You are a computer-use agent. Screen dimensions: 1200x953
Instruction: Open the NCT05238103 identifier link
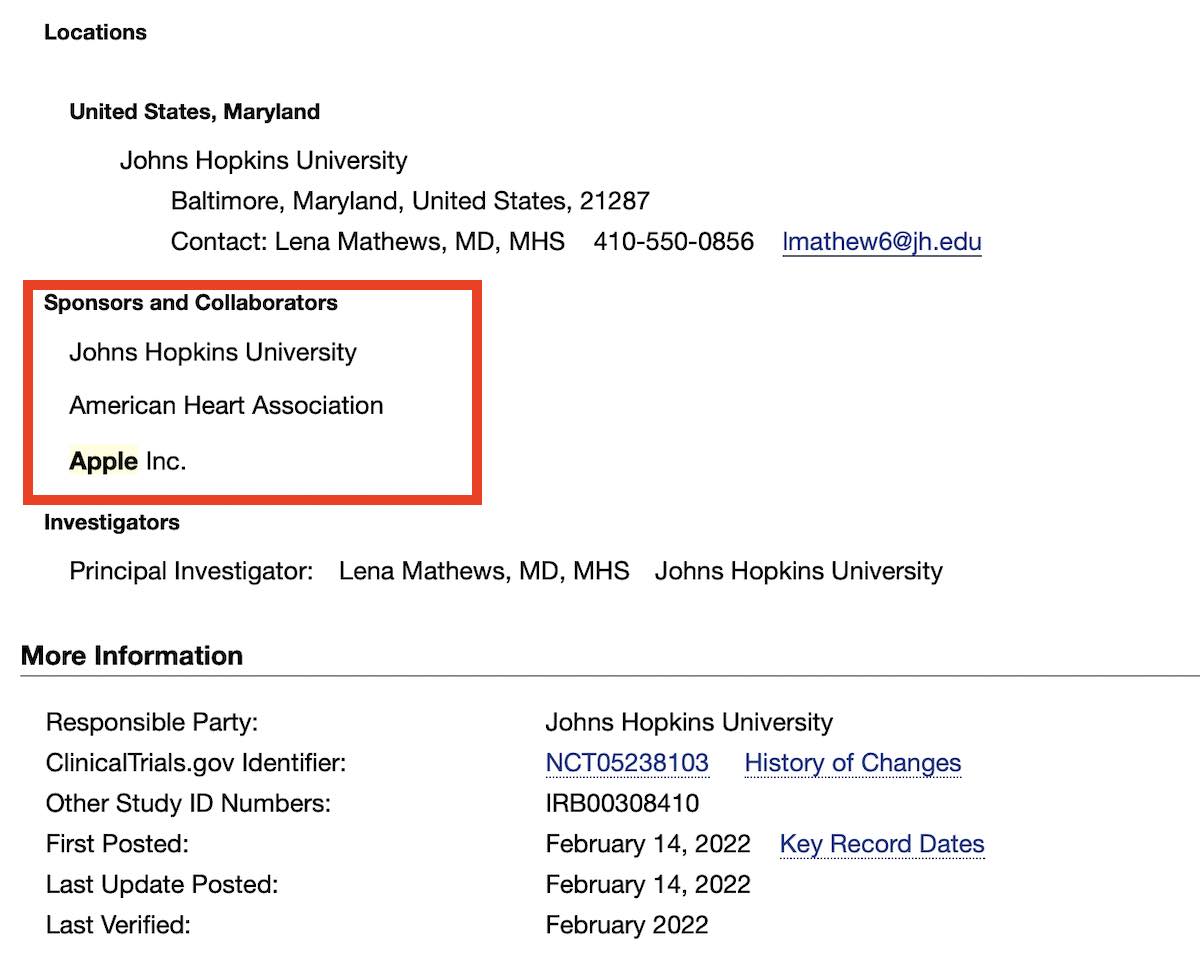pyautogui.click(x=627, y=763)
